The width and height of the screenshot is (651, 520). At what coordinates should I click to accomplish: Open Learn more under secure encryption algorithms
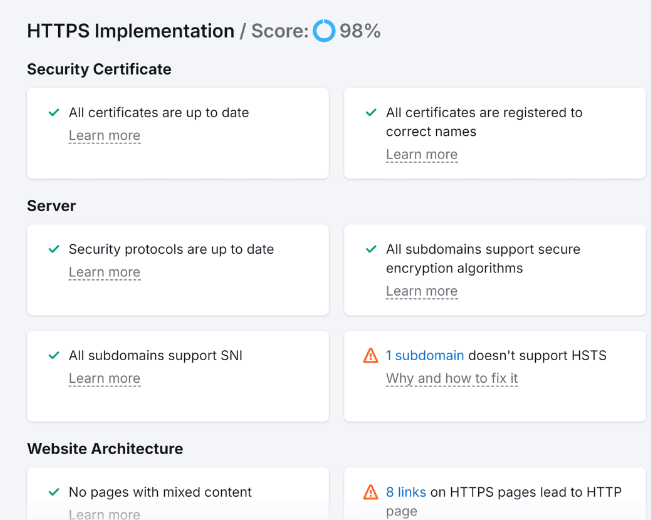[421, 292]
